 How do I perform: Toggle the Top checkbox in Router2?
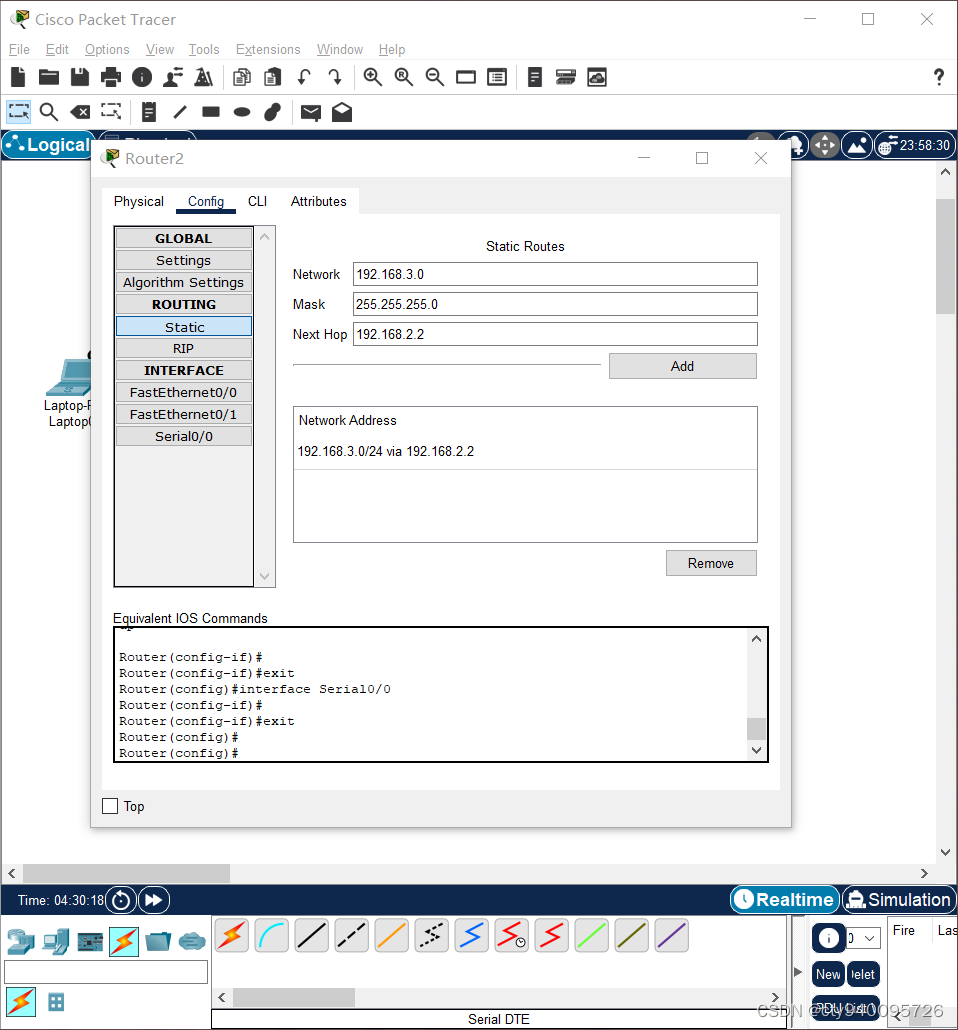[110, 806]
